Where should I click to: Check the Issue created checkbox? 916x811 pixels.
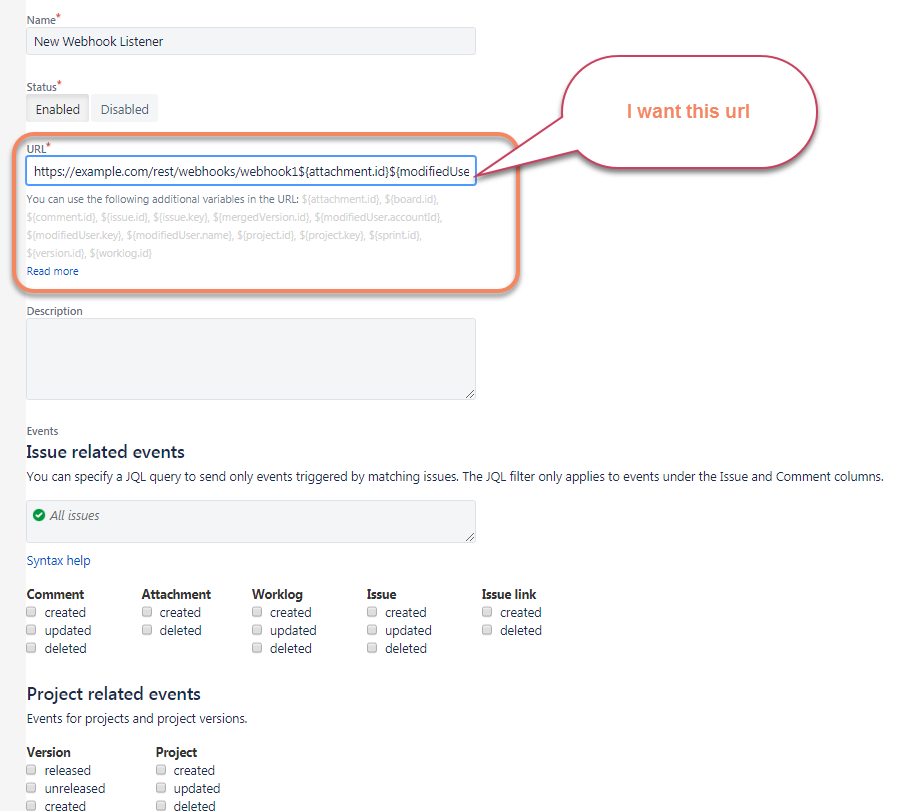(x=371, y=612)
